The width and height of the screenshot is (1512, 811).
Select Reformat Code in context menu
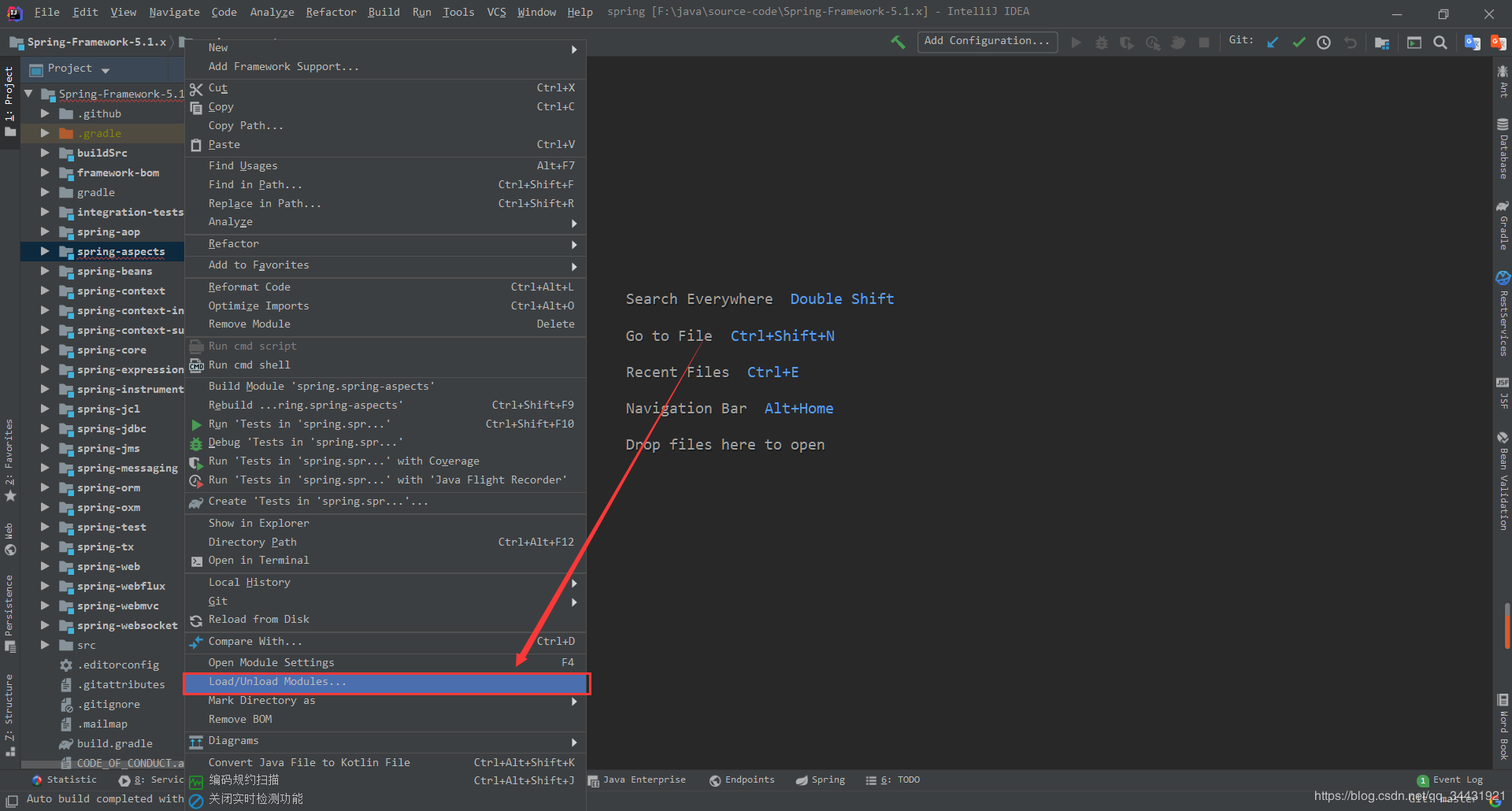(x=386, y=287)
